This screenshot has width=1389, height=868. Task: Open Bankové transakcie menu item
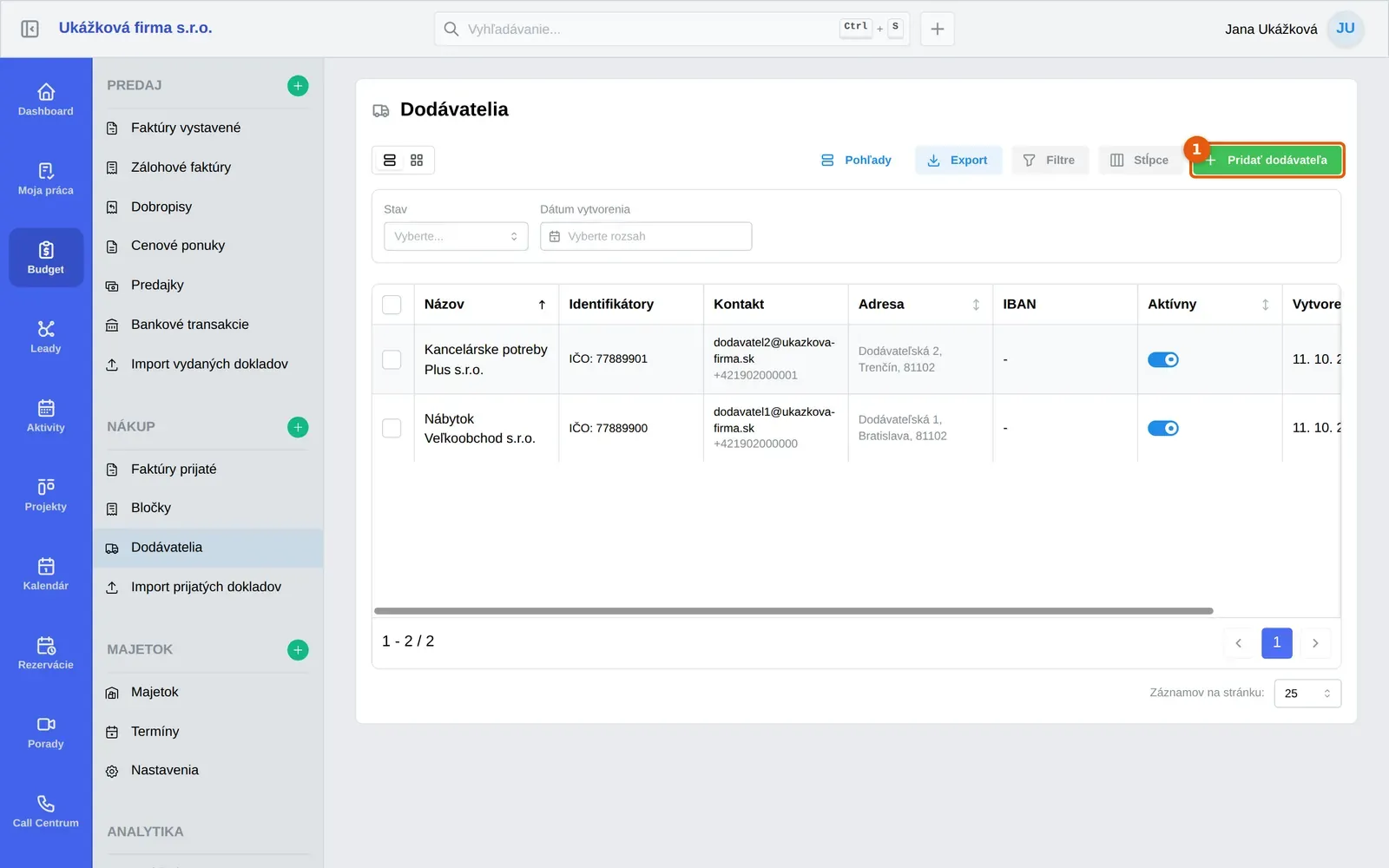point(207,325)
